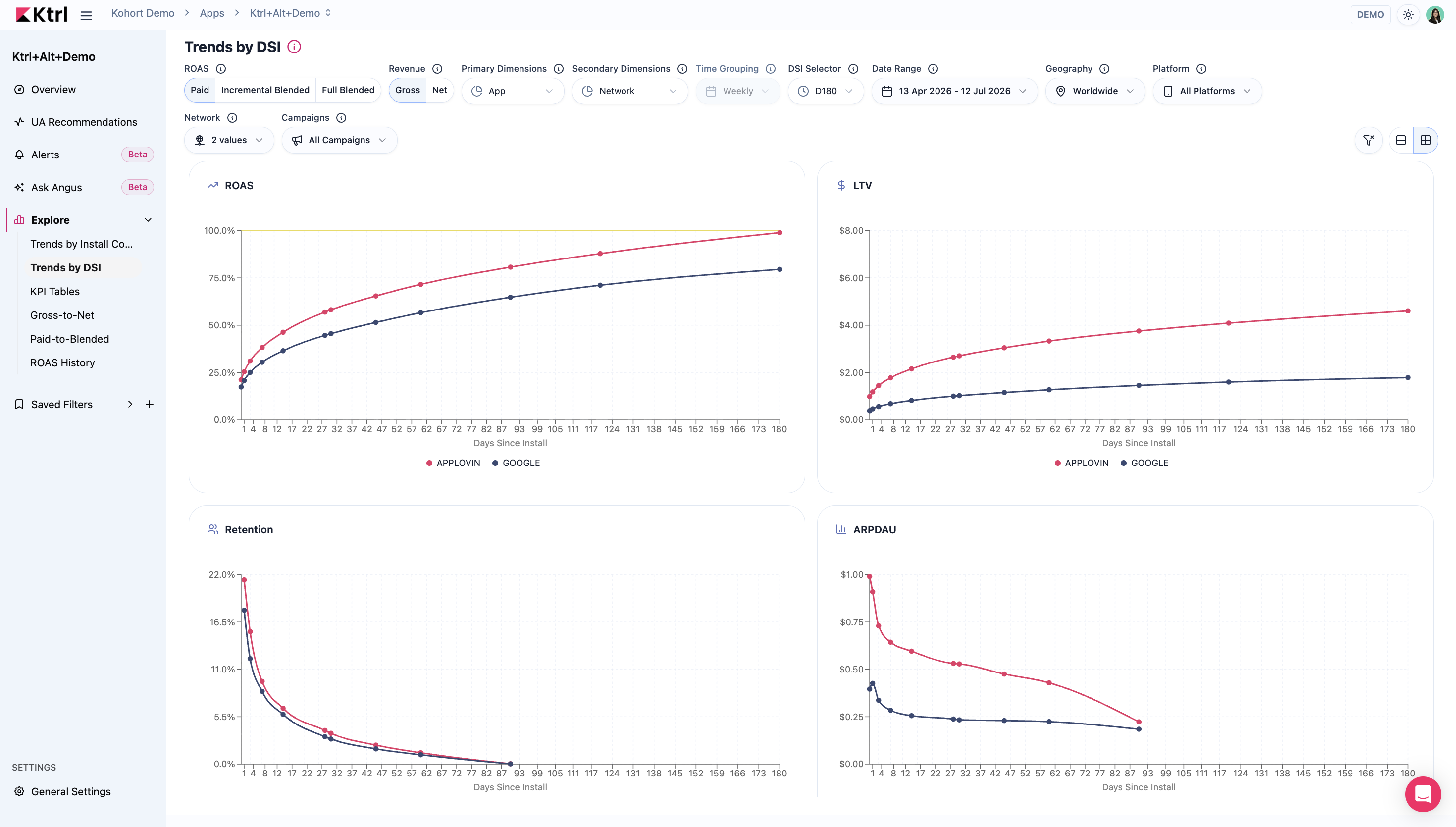This screenshot has width=1456, height=827.
Task: Open General Settings
Action: tap(71, 791)
